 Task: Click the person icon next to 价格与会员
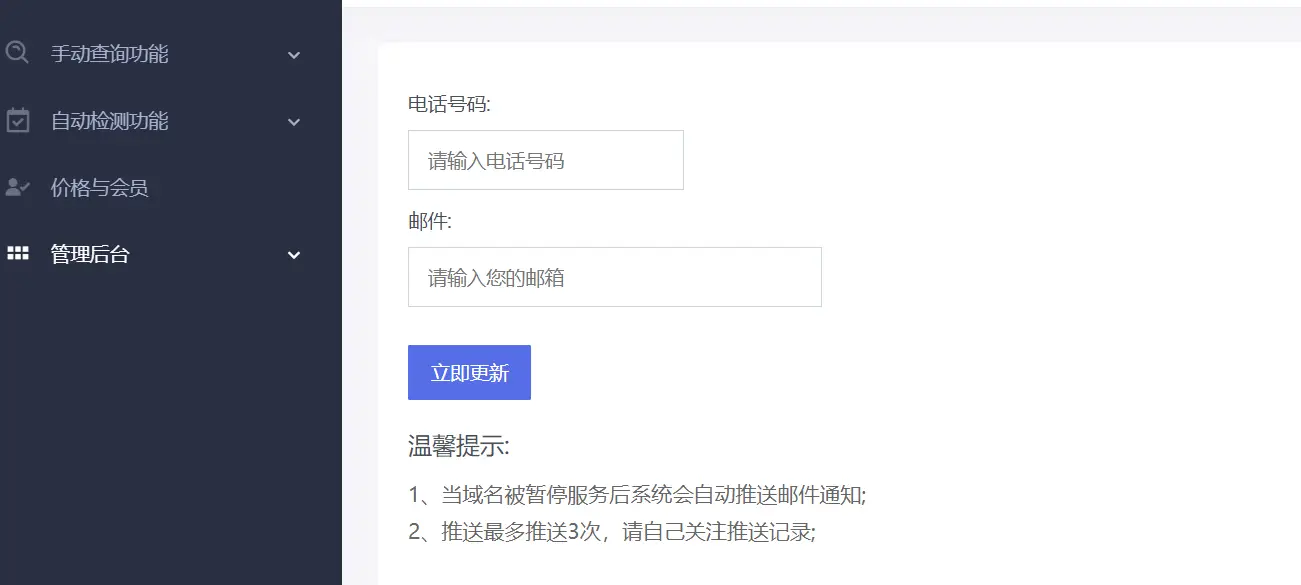pos(16,187)
